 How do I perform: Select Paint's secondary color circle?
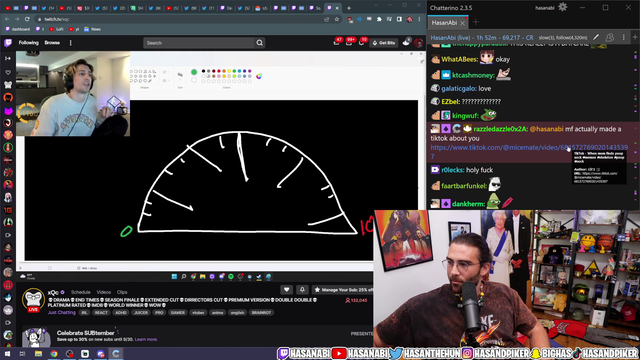[x=194, y=80]
